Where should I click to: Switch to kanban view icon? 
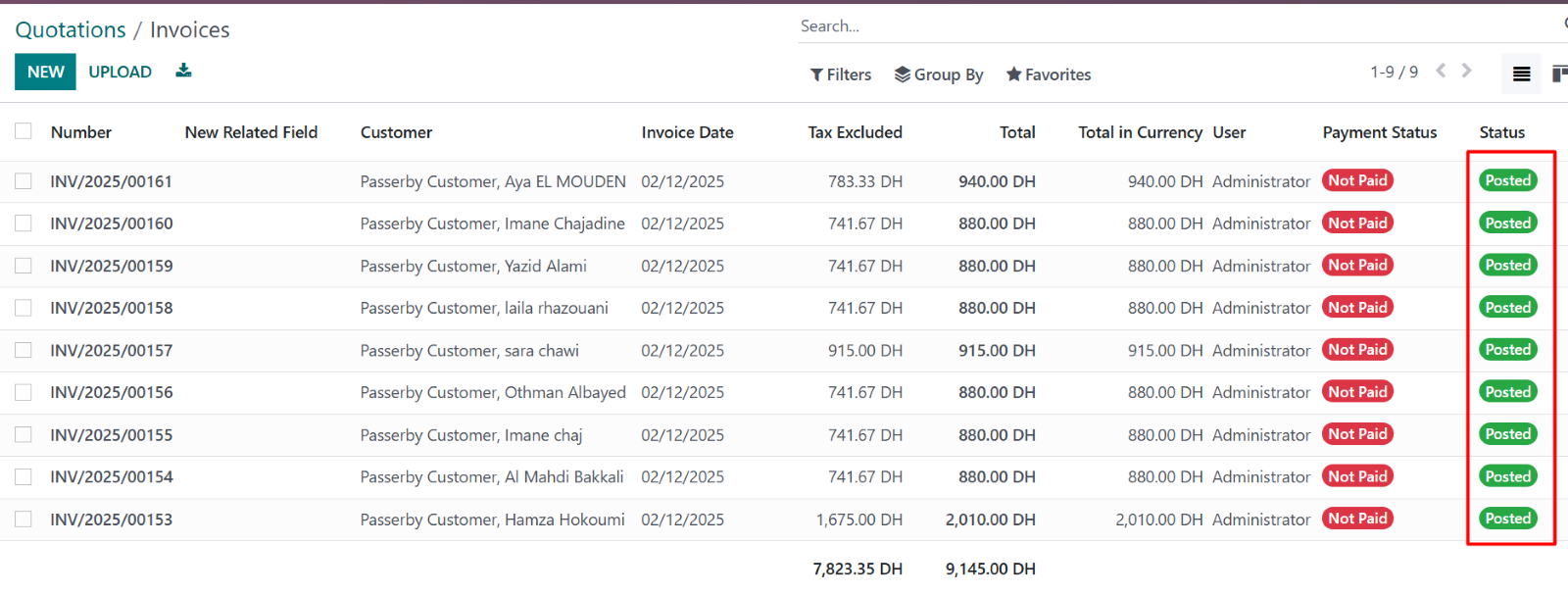1558,74
